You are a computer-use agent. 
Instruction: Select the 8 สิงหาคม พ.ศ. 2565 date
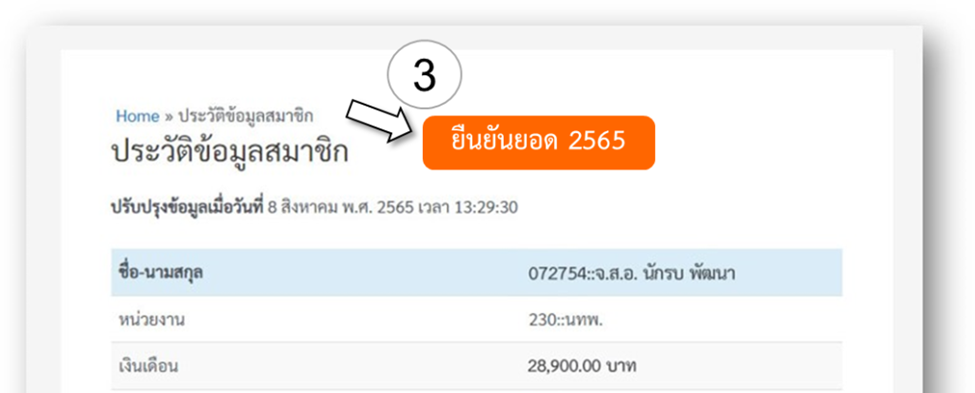(x=341, y=208)
